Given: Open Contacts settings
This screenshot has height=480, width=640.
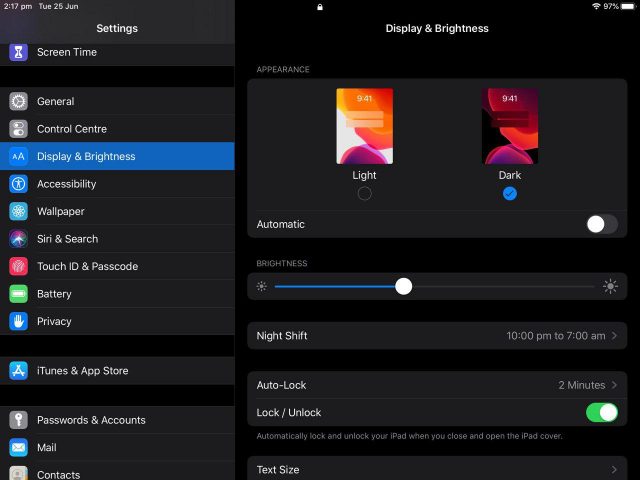Looking at the screenshot, I should tap(117, 471).
